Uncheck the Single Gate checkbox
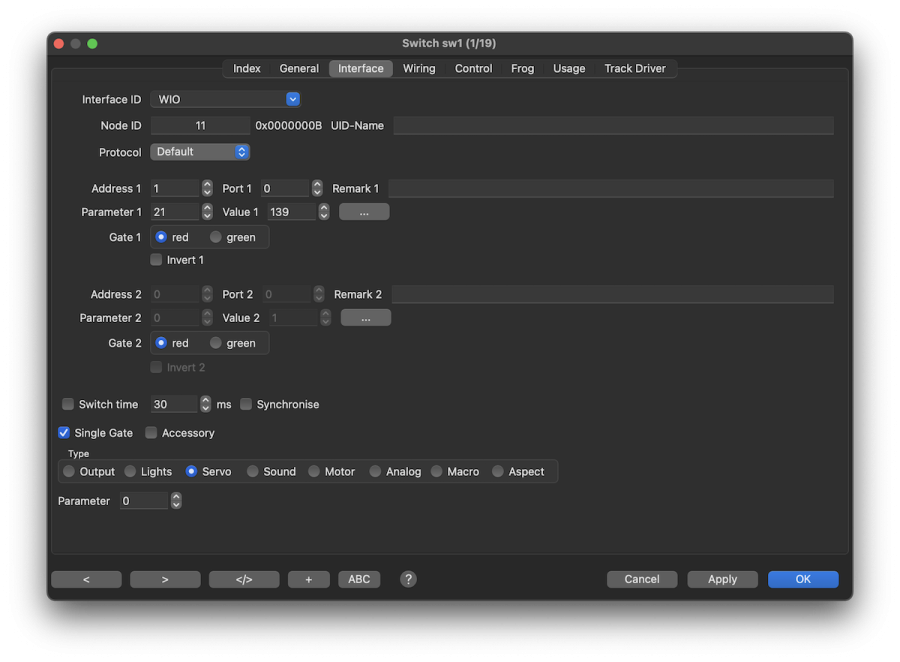This screenshot has height=662, width=900. click(64, 433)
